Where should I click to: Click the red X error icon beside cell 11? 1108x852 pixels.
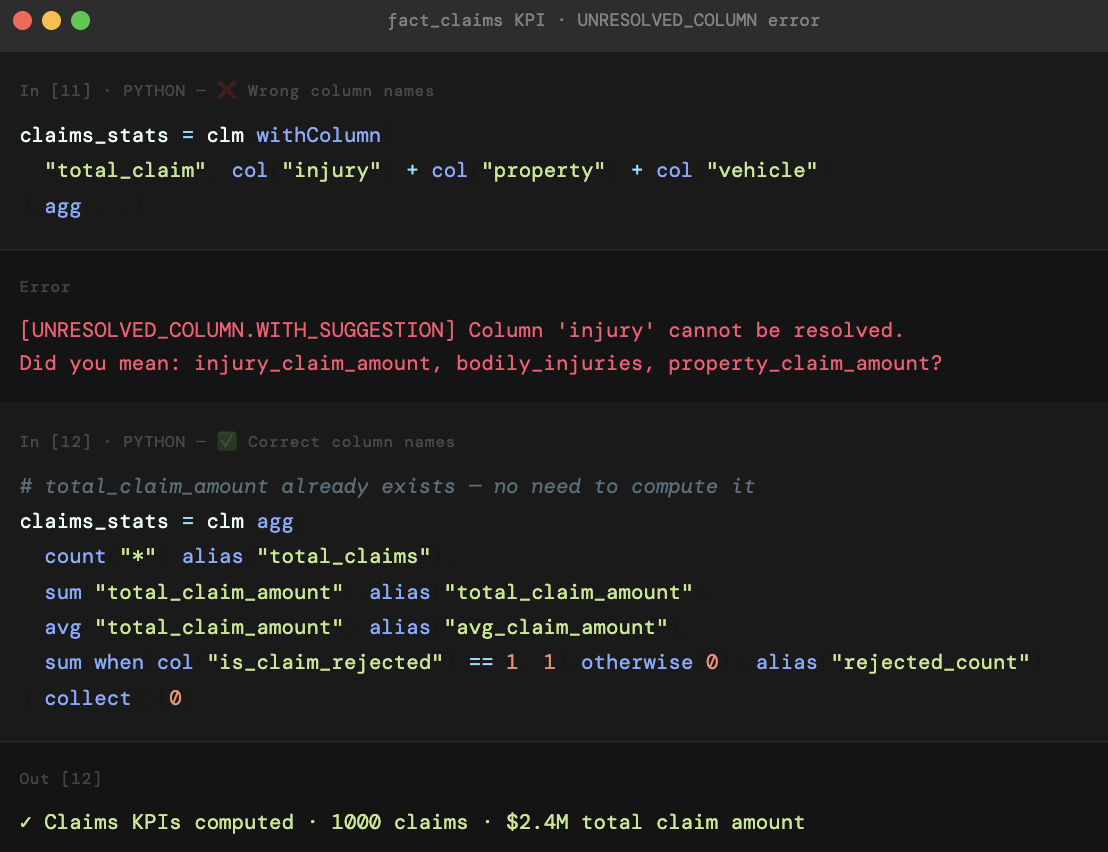click(226, 90)
